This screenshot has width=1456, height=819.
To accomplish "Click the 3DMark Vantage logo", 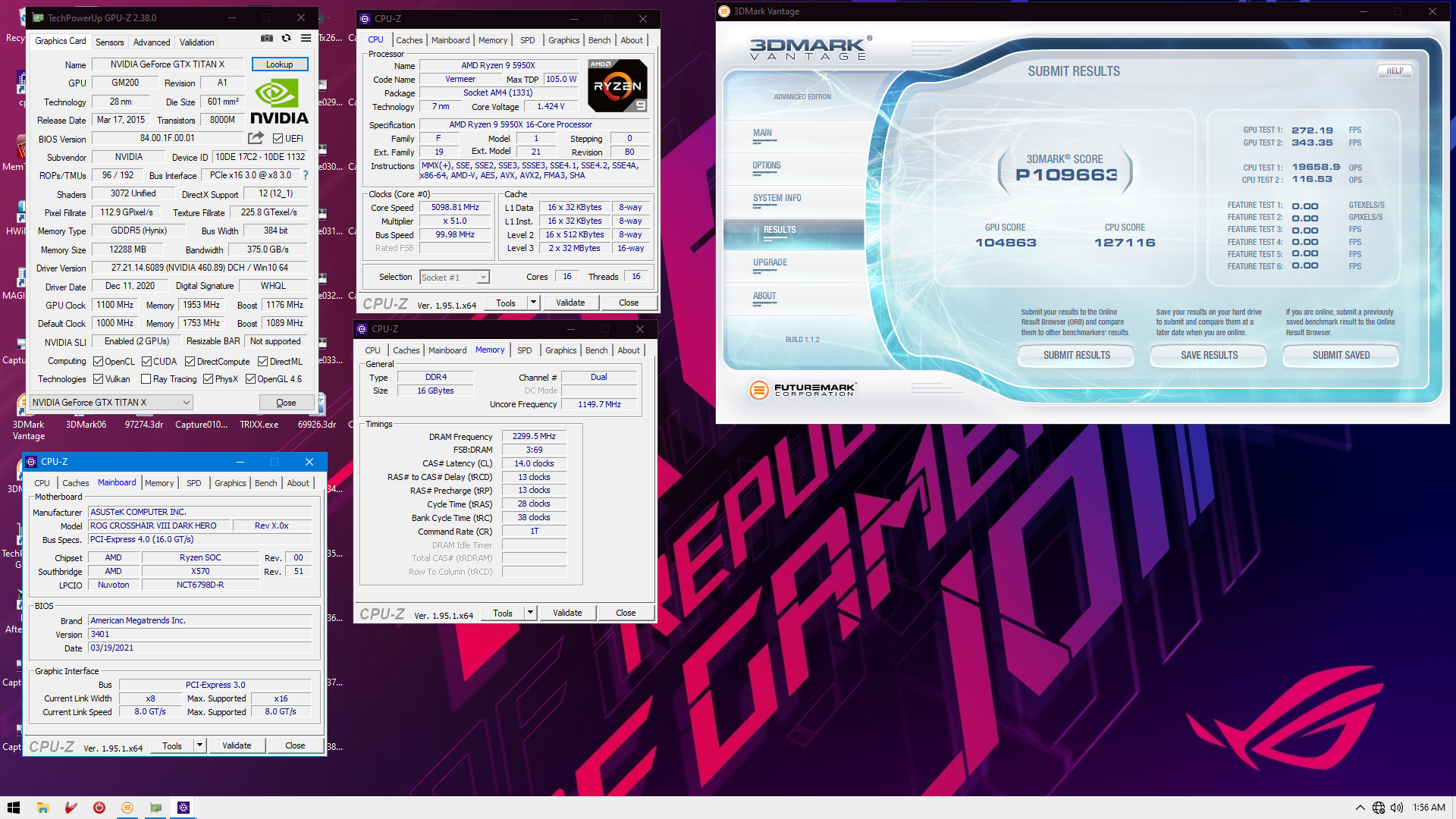I will pyautogui.click(x=810, y=48).
